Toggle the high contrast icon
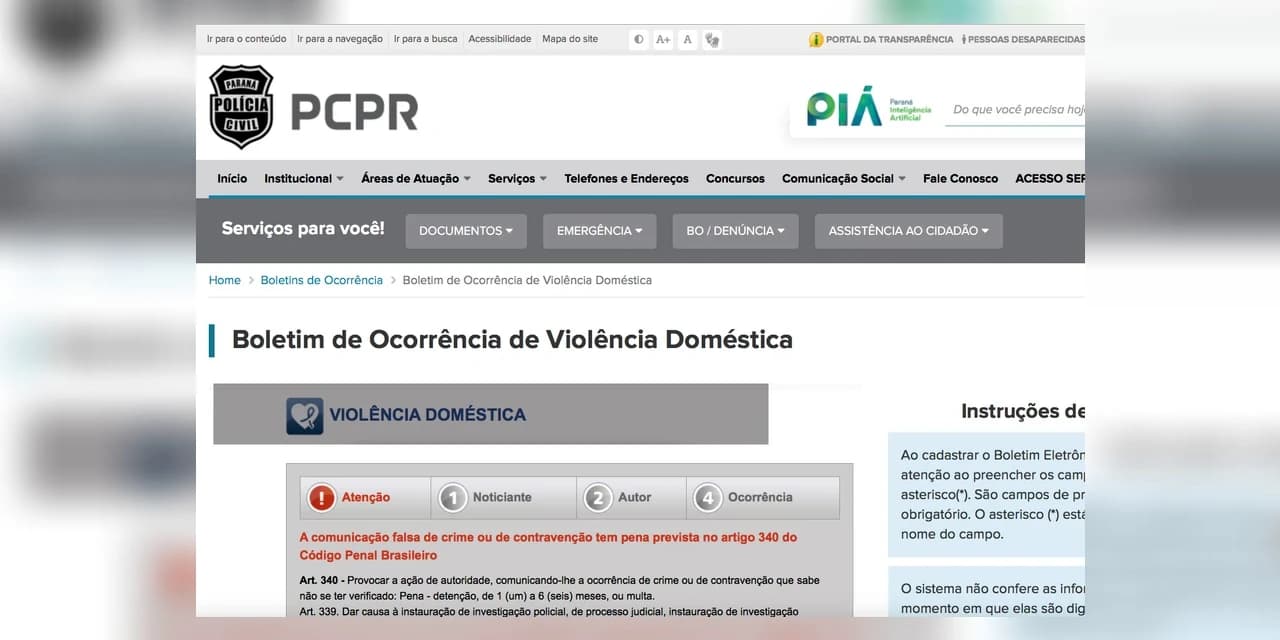 (x=639, y=40)
